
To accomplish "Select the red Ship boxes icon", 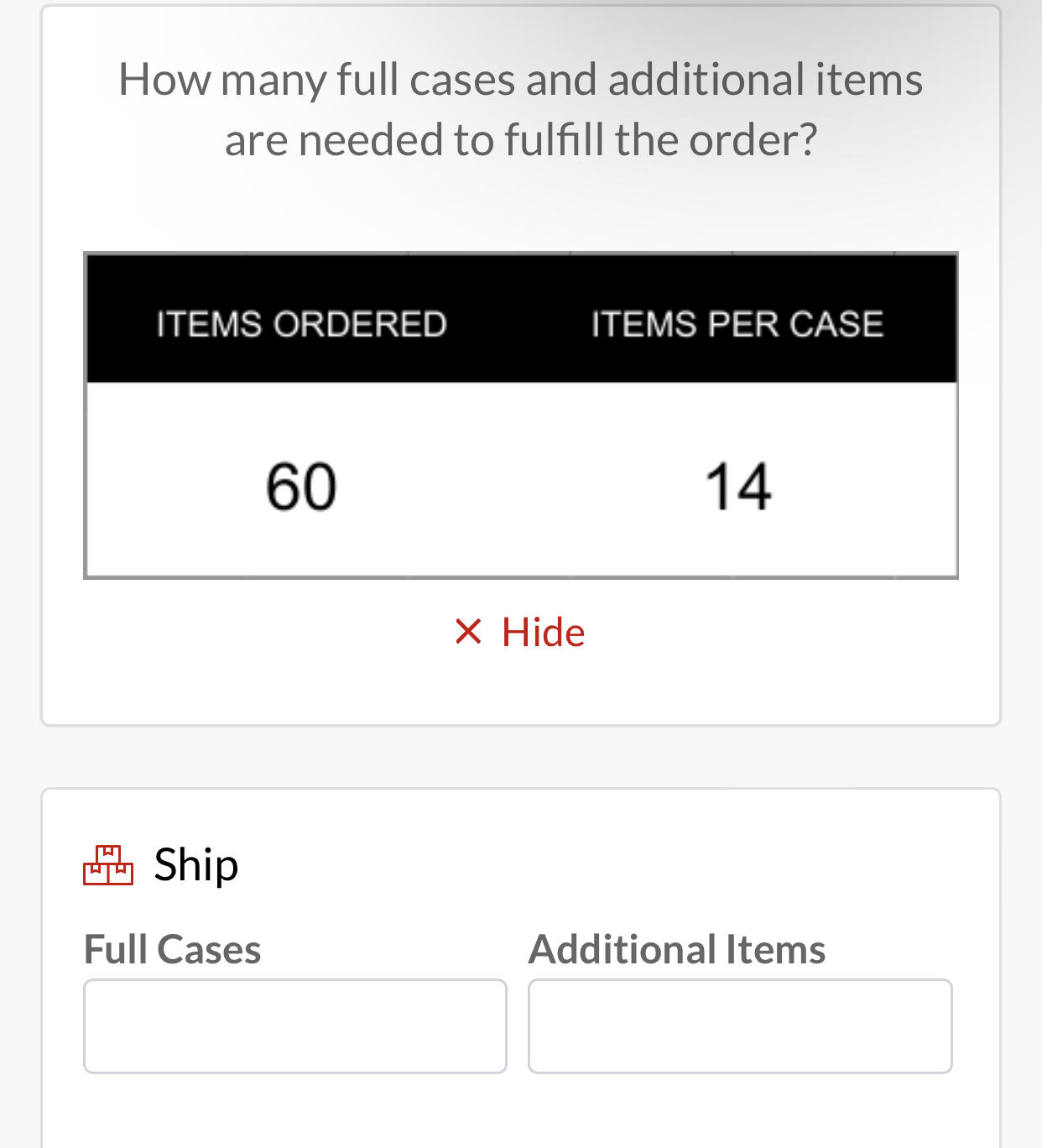I will point(108,866).
